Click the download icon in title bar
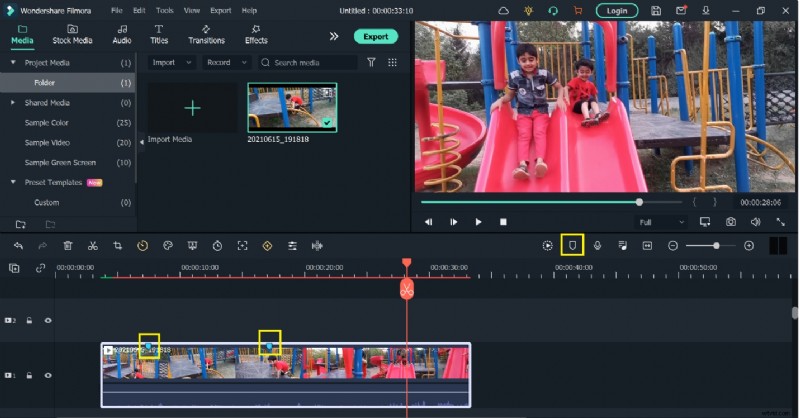This screenshot has height=418, width=800. [x=706, y=11]
